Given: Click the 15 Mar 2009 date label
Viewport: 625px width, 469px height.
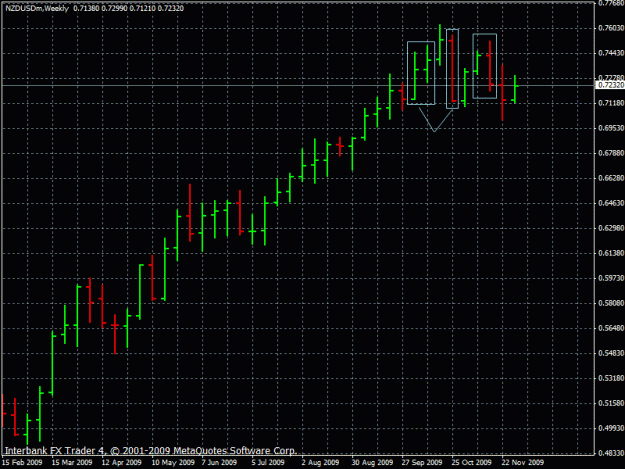Looking at the screenshot, I should click(x=72, y=462).
